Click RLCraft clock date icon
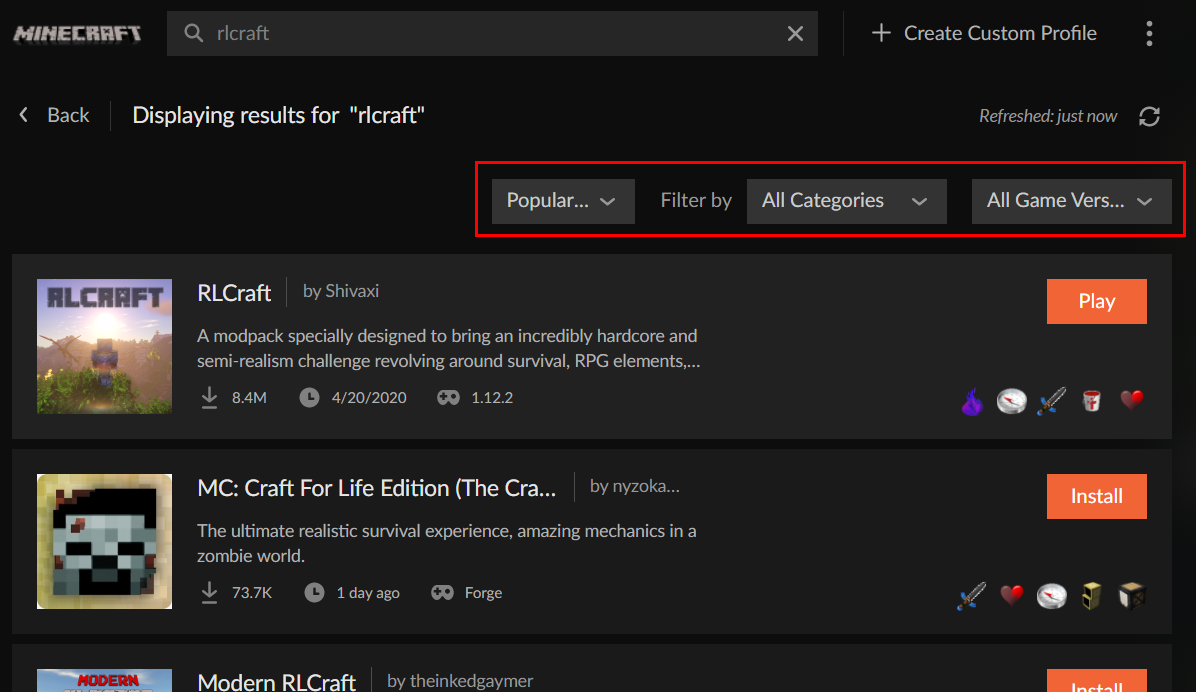 pos(309,397)
